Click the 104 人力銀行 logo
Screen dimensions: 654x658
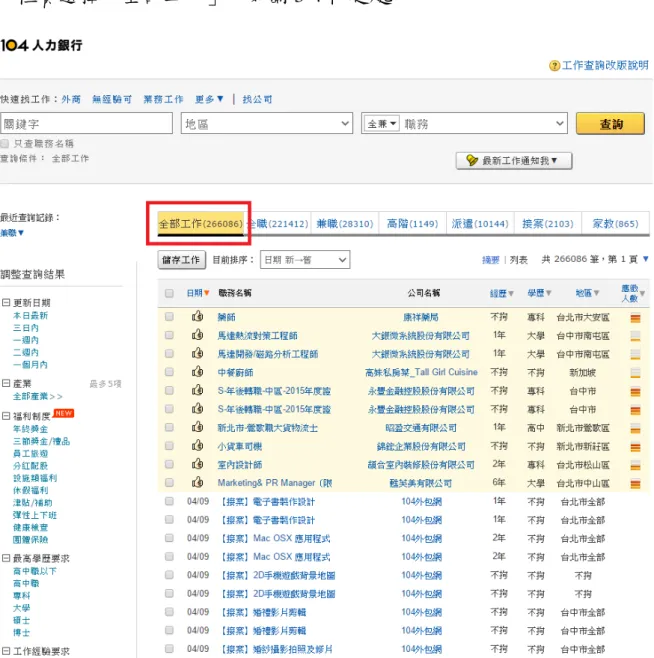pos(42,45)
